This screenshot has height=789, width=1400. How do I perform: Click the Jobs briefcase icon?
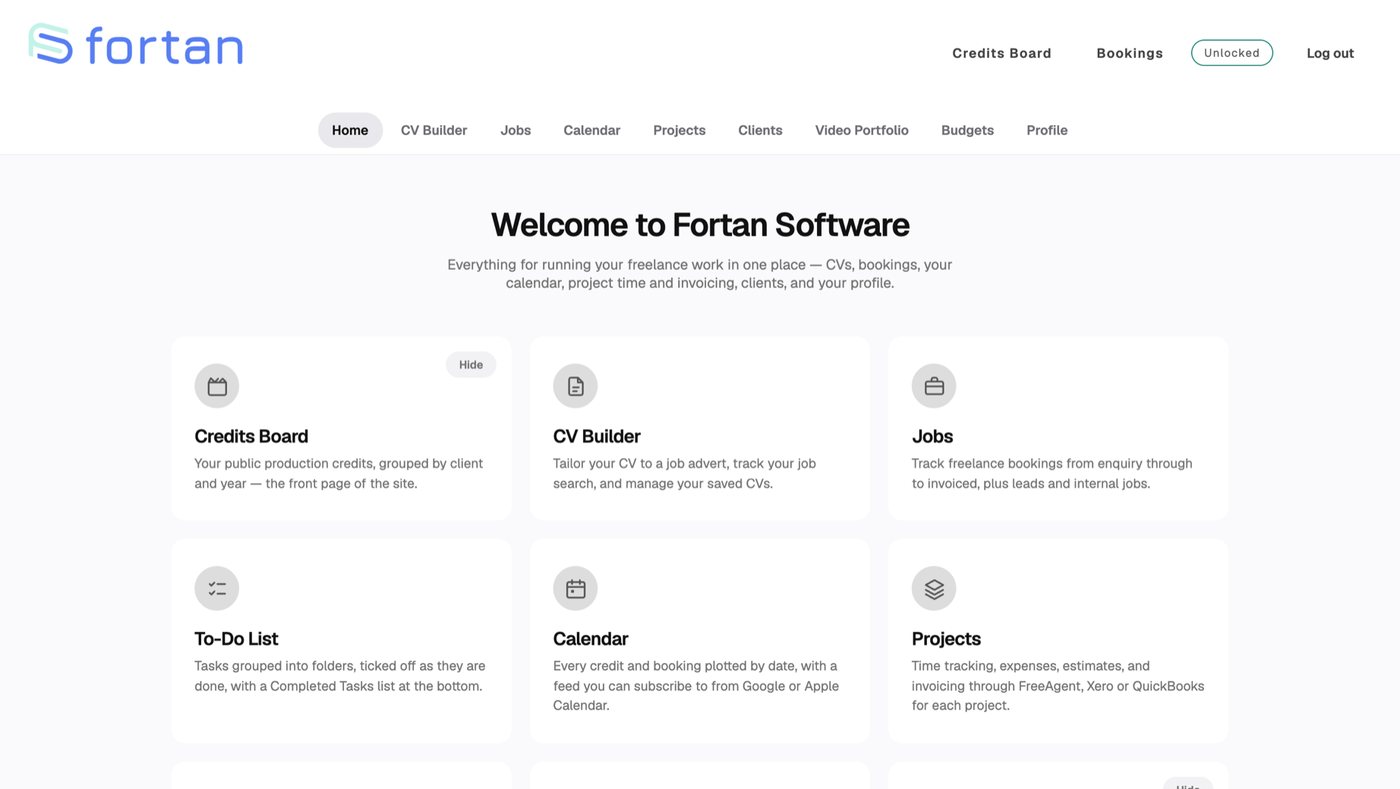pyautogui.click(x=934, y=386)
